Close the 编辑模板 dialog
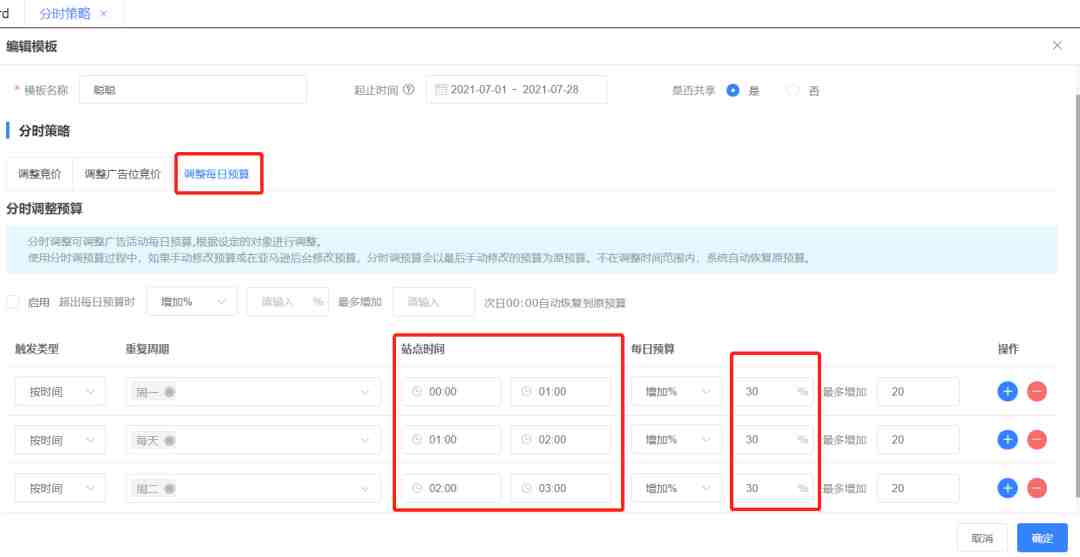This screenshot has width=1080, height=557. pyautogui.click(x=1057, y=45)
